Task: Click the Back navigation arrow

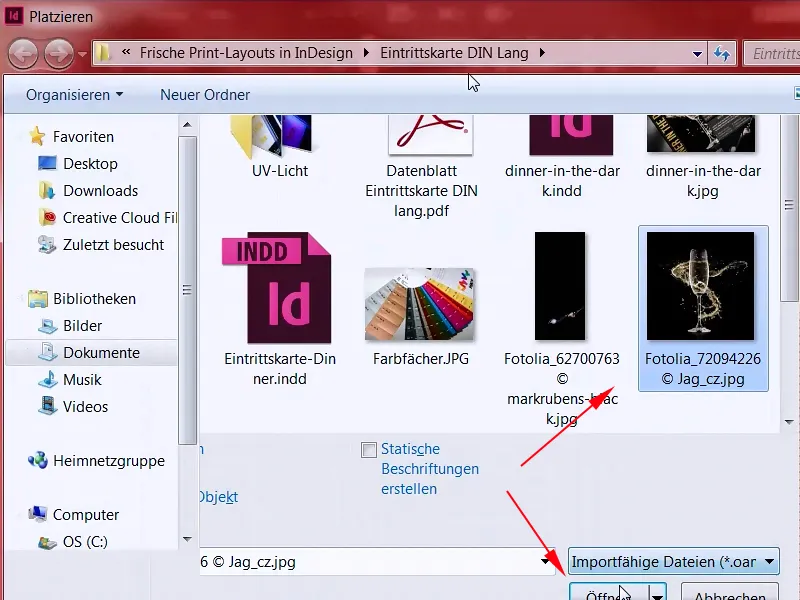Action: [x=23, y=54]
